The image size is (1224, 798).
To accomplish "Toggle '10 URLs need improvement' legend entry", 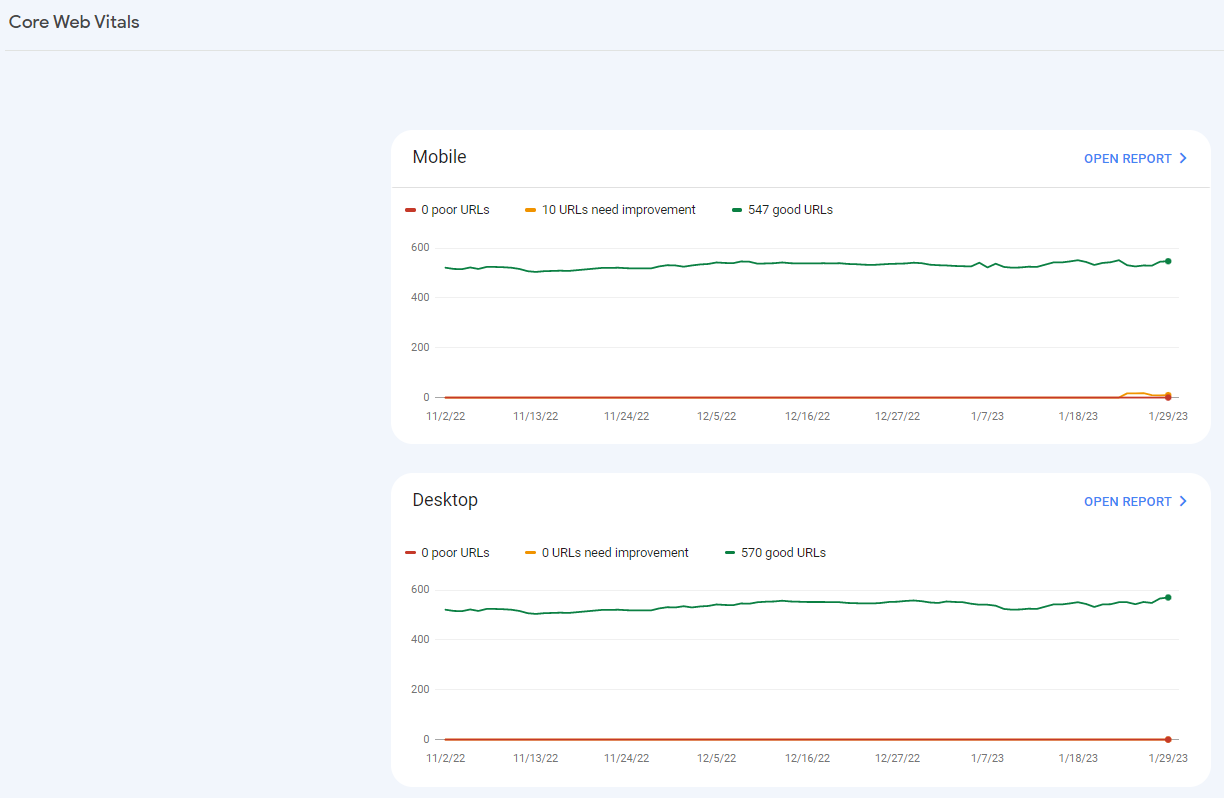I will click(618, 210).
